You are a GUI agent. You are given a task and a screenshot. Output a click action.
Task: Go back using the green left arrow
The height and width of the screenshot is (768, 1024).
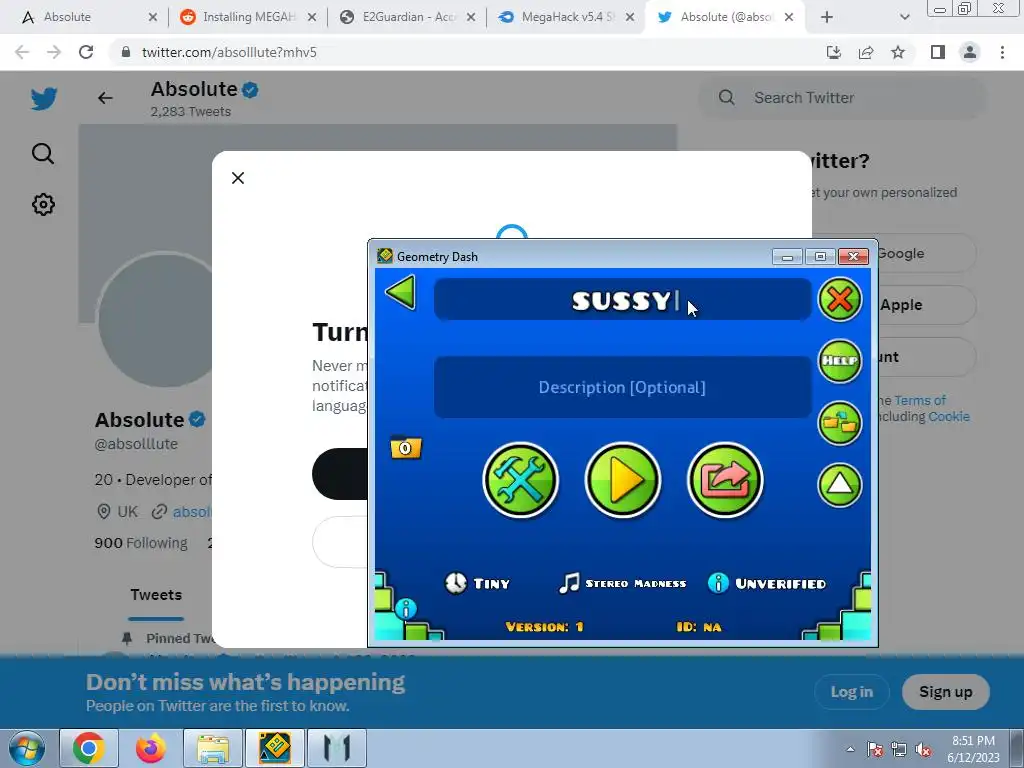[401, 292]
